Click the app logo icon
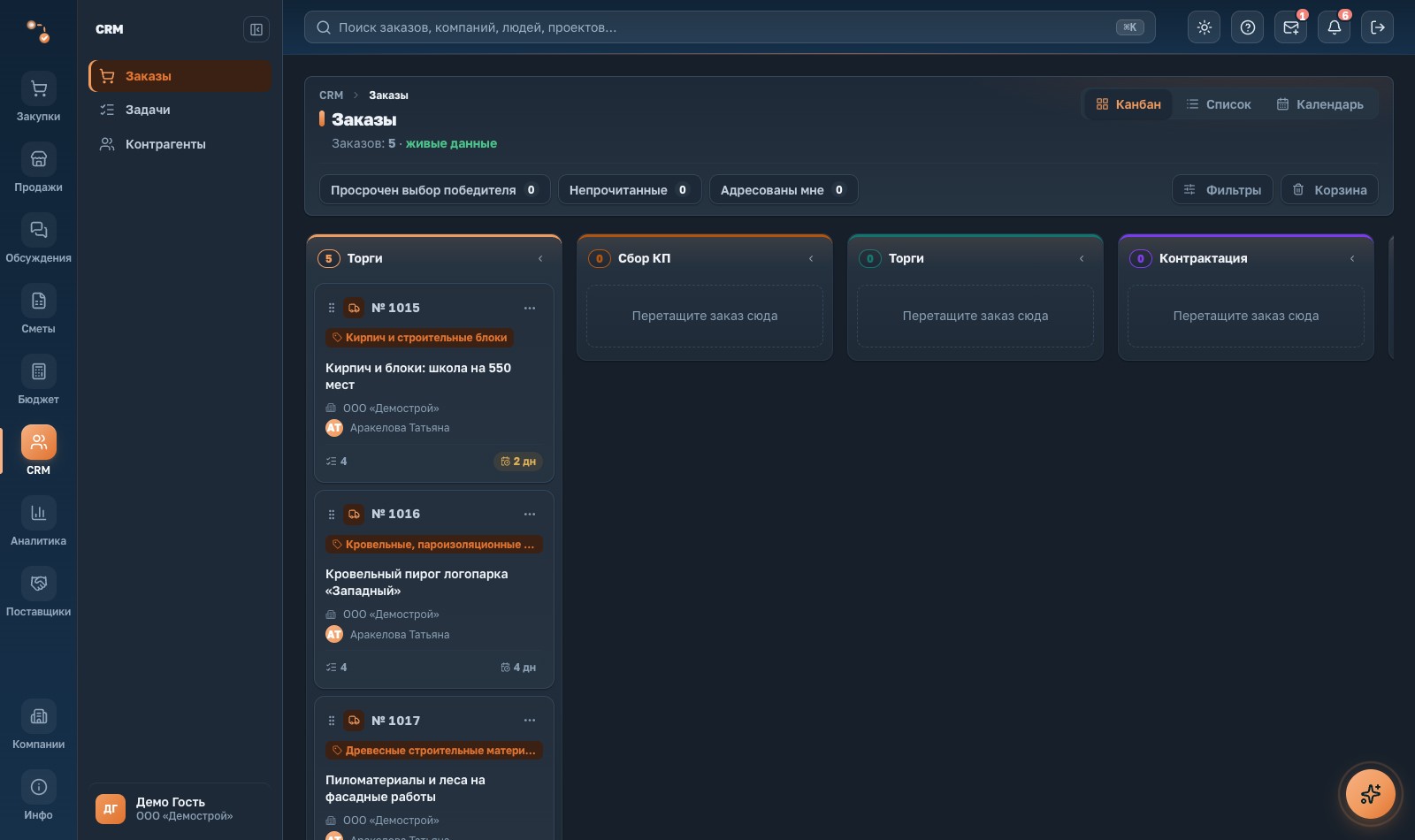 pos(38,31)
